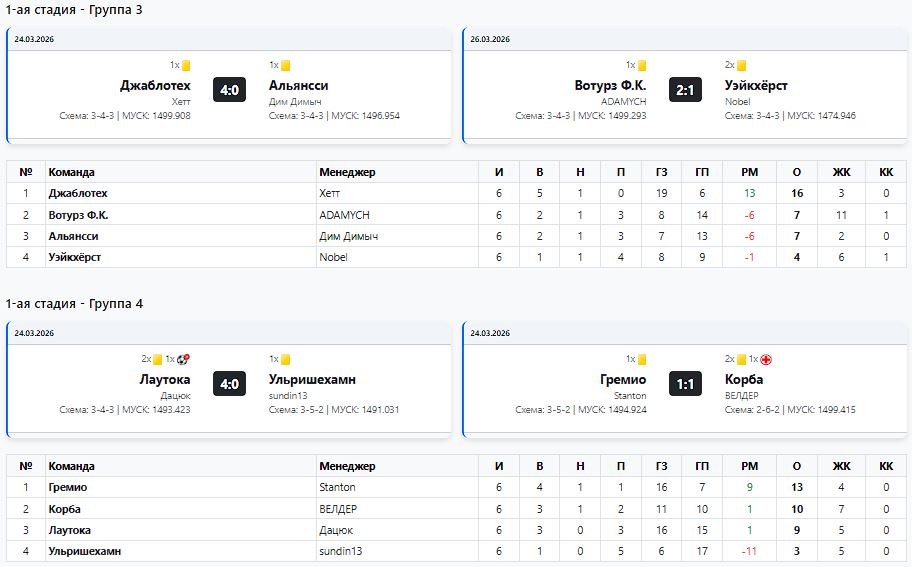Open team Гремио in Group 4 table
This screenshot has width=912, height=567.
pos(68,487)
